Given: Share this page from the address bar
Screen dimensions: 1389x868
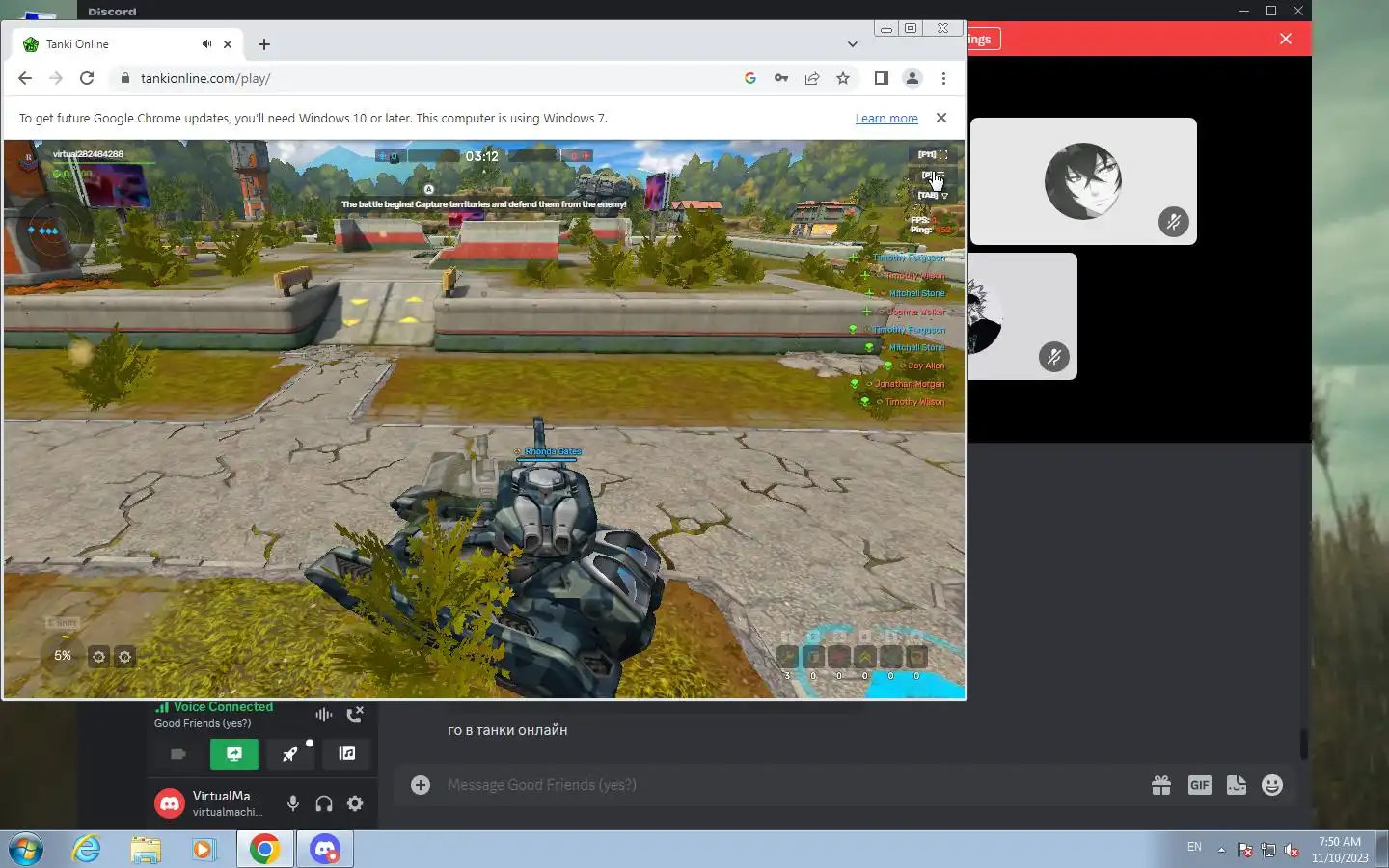Looking at the screenshot, I should 812,78.
